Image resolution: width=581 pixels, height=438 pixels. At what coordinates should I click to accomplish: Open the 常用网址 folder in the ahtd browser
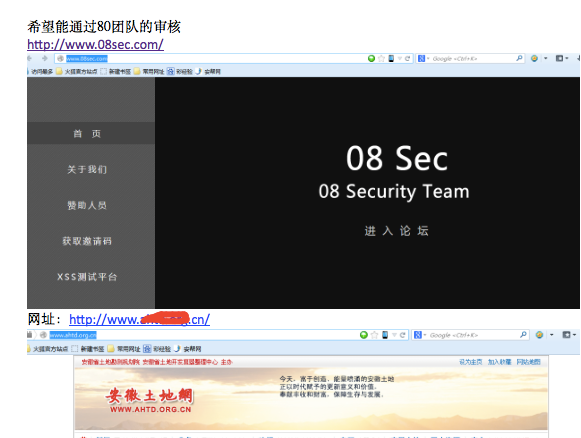(x=124, y=349)
